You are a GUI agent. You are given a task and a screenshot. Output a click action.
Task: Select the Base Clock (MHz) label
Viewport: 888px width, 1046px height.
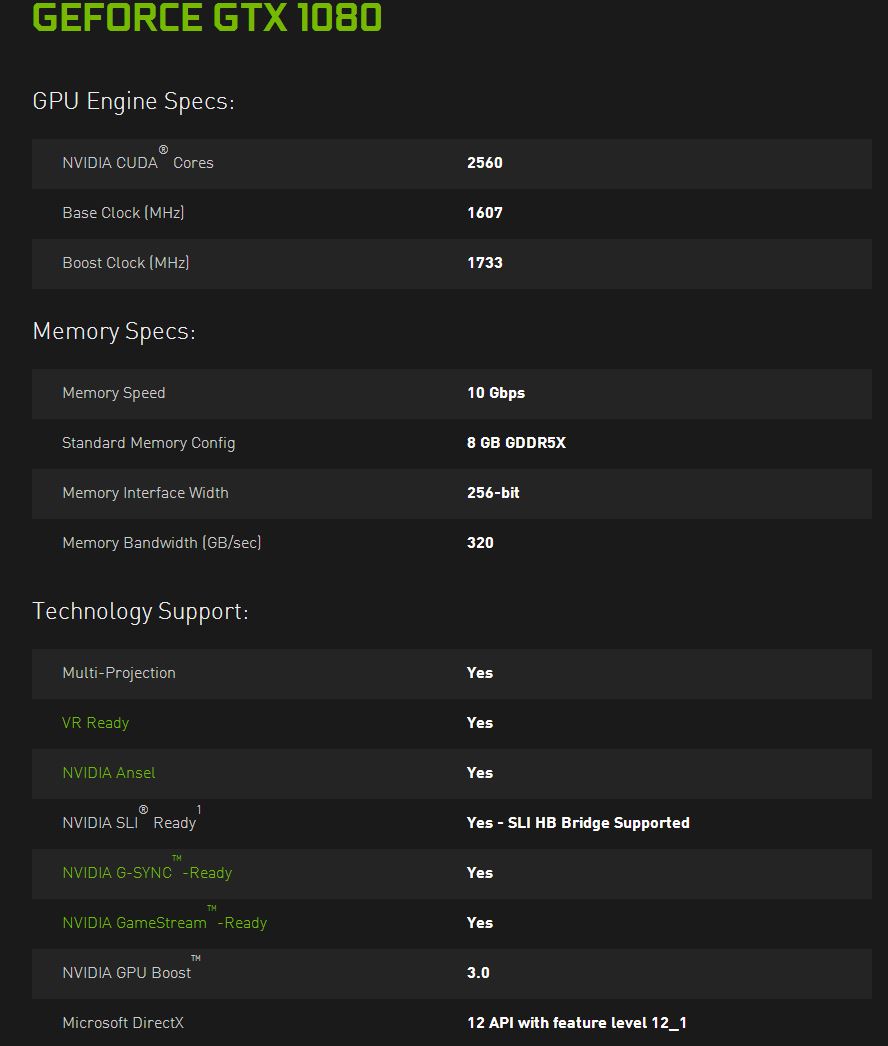123,213
